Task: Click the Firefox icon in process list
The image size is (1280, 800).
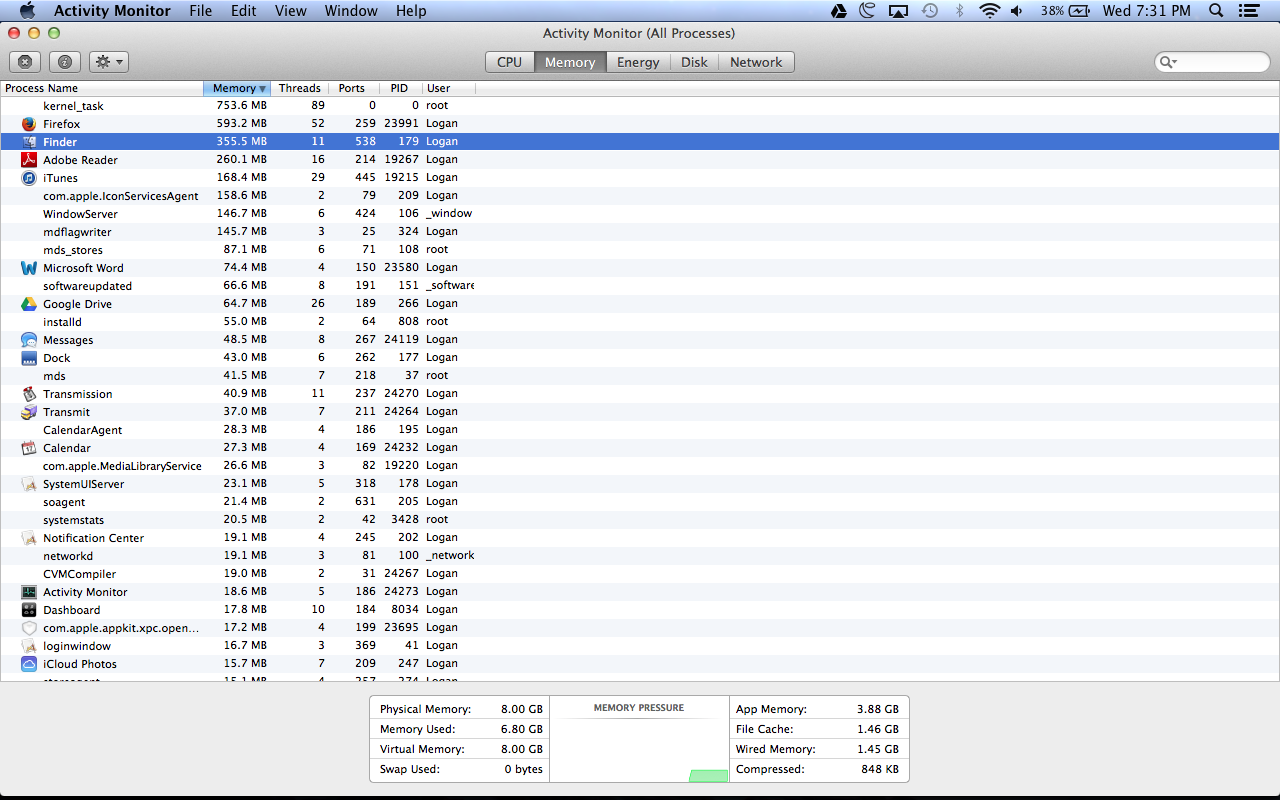Action: (29, 124)
